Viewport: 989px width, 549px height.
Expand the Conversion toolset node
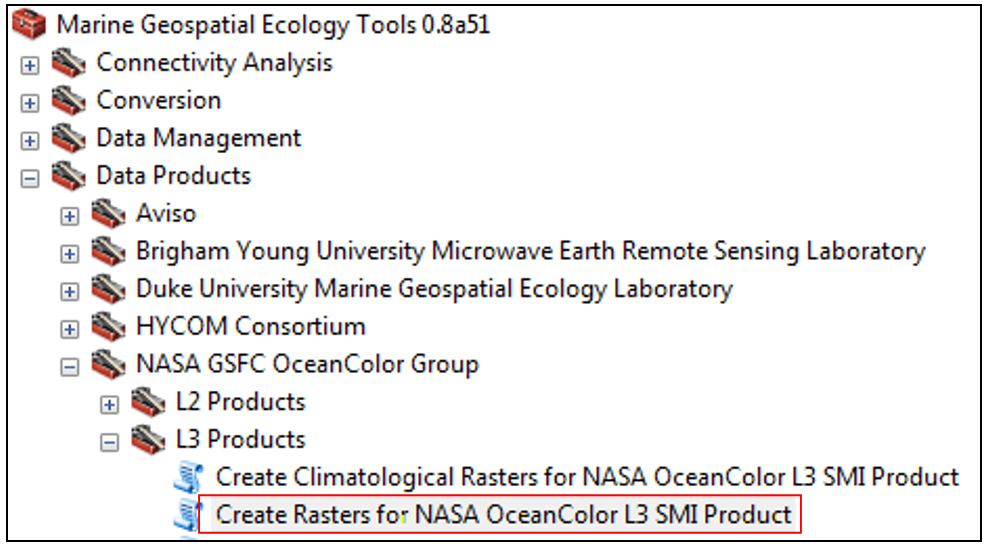[x=30, y=103]
